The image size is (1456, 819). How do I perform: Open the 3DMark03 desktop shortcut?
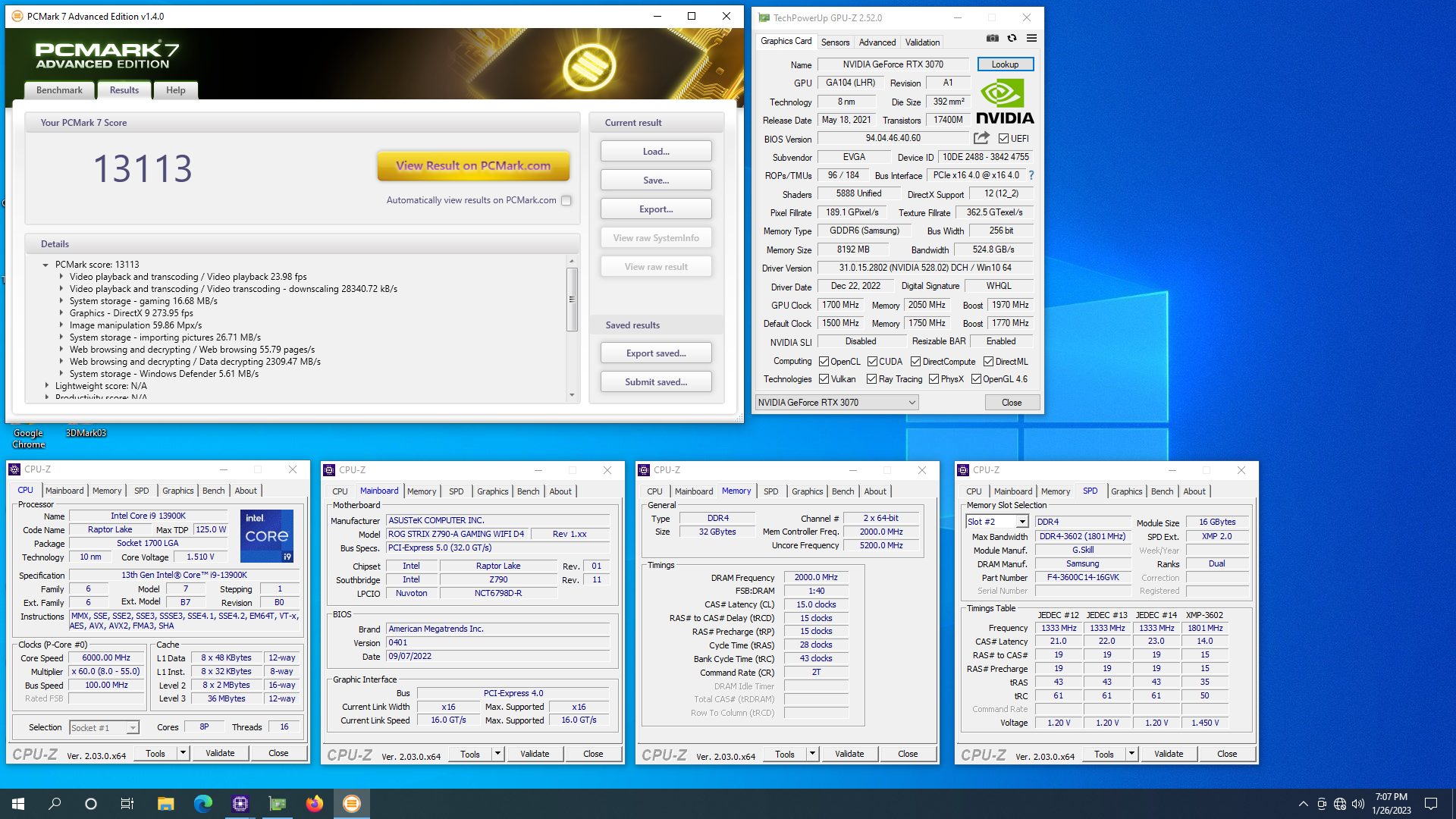pos(86,433)
